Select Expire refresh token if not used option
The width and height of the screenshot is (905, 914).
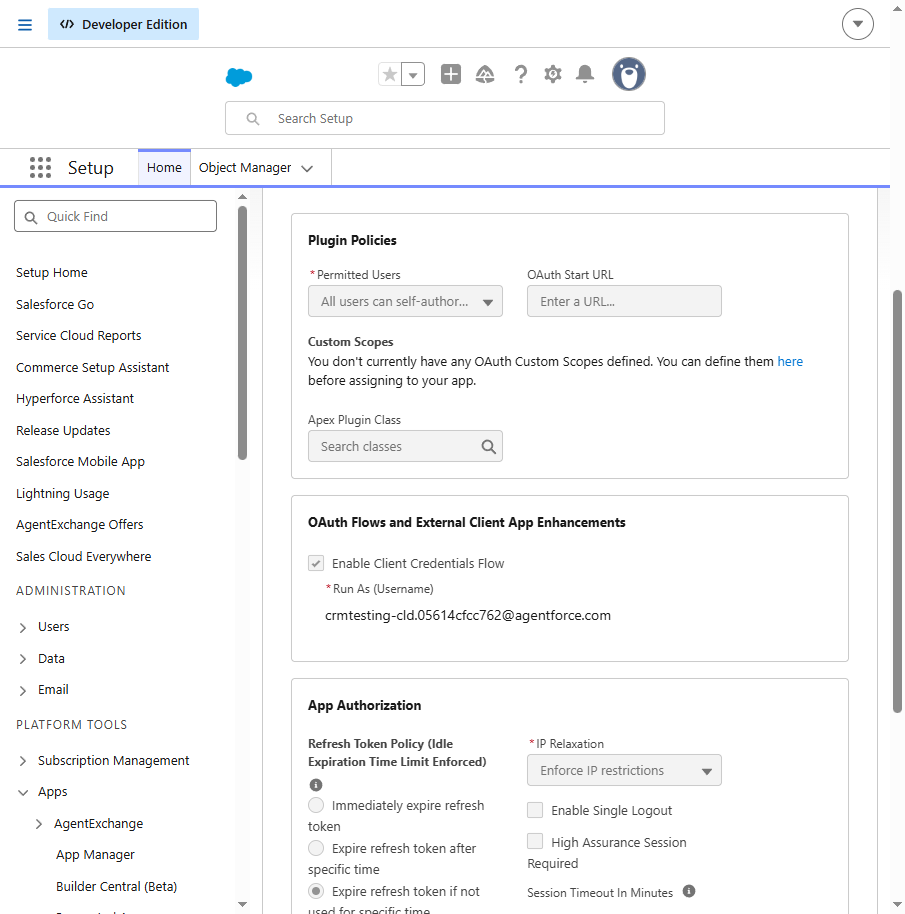pyautogui.click(x=316, y=891)
